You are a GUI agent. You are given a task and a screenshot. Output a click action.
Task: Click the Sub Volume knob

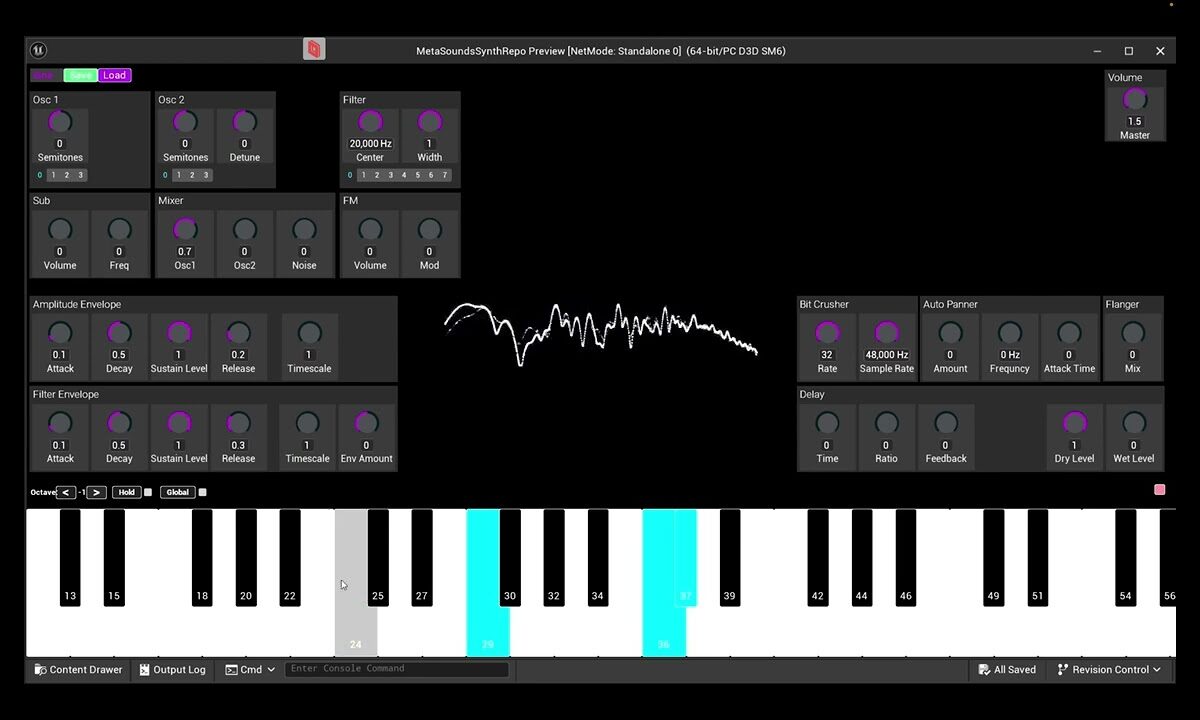[60, 230]
